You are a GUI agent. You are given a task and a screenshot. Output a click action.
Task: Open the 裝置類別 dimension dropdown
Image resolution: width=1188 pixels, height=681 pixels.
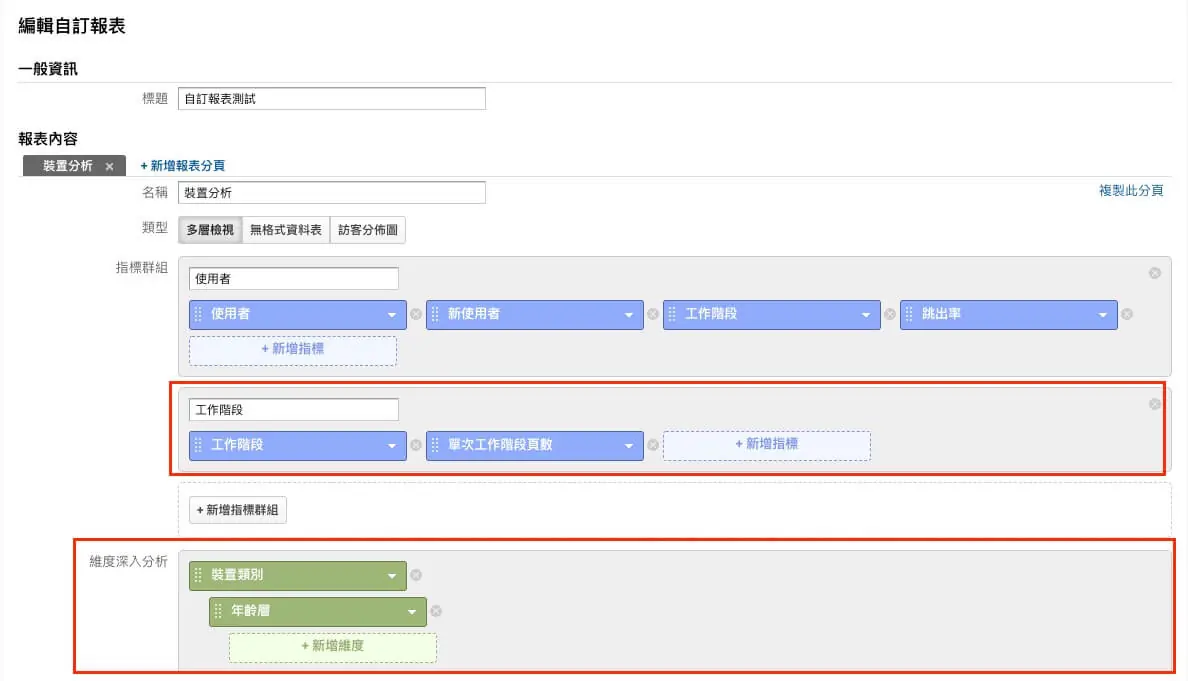click(x=392, y=576)
